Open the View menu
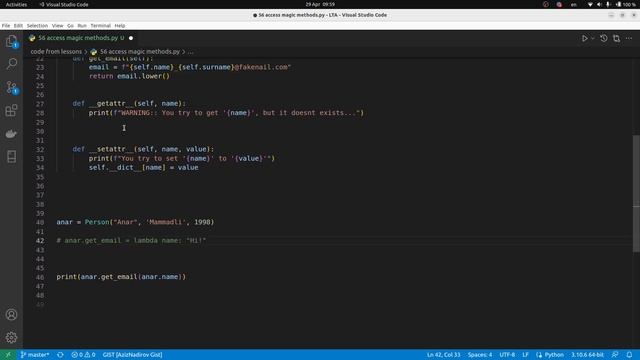This screenshot has width=640, height=360. (57, 26)
